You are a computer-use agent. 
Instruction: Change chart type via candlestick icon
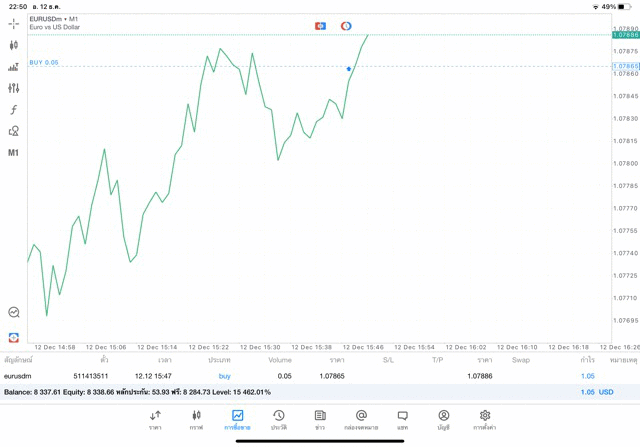tap(13, 45)
